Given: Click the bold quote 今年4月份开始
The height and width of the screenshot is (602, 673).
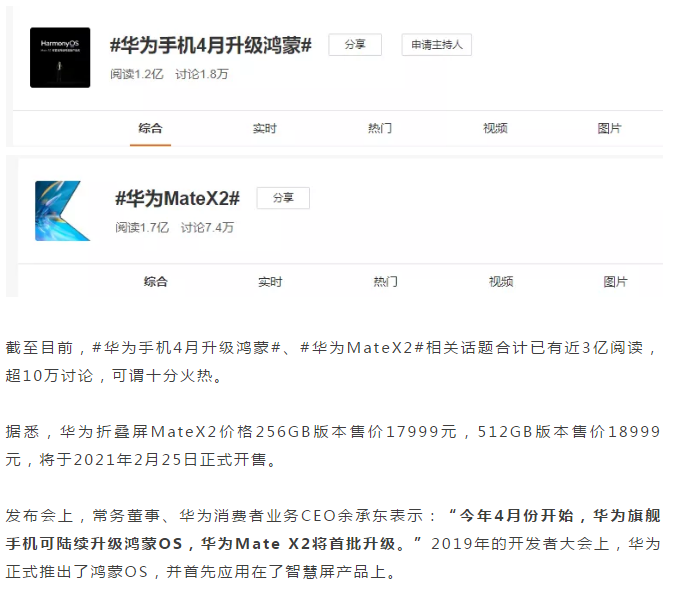Looking at the screenshot, I should (333, 529).
